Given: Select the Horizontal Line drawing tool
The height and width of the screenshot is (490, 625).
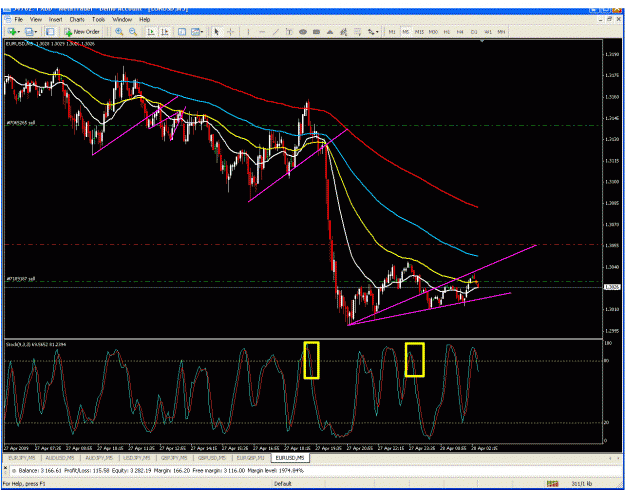Looking at the screenshot, I should click(x=262, y=32).
